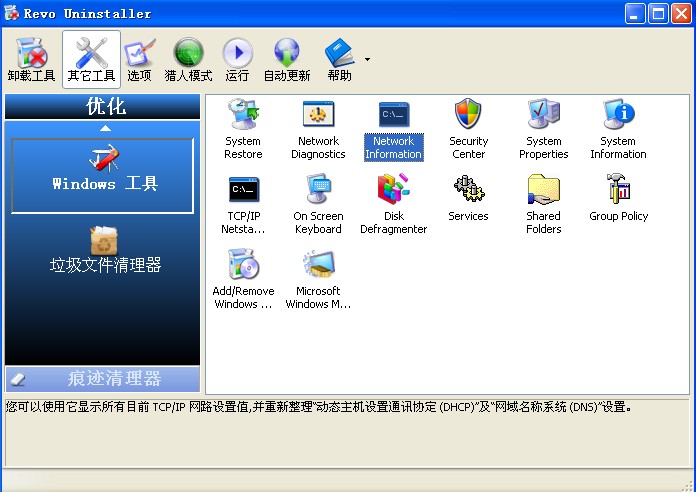
Task: Switch to the 痕迹清理器 panel
Action: pos(103,379)
